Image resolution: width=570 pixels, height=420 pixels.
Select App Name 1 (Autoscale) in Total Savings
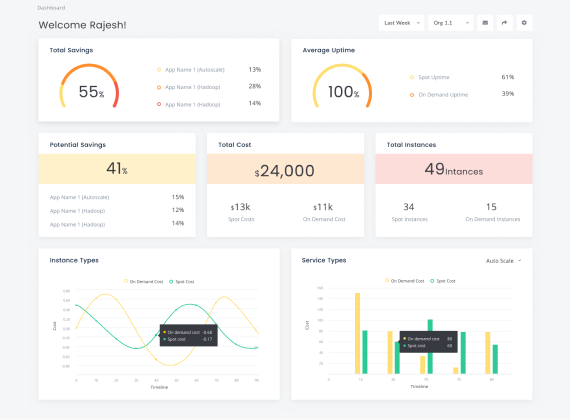point(209,69)
